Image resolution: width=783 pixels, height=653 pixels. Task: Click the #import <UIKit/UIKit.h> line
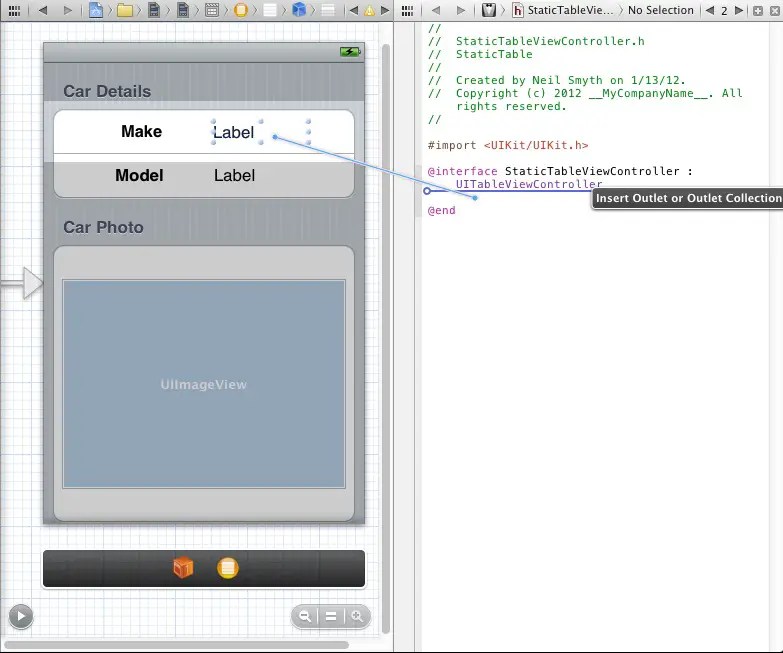[508, 145]
